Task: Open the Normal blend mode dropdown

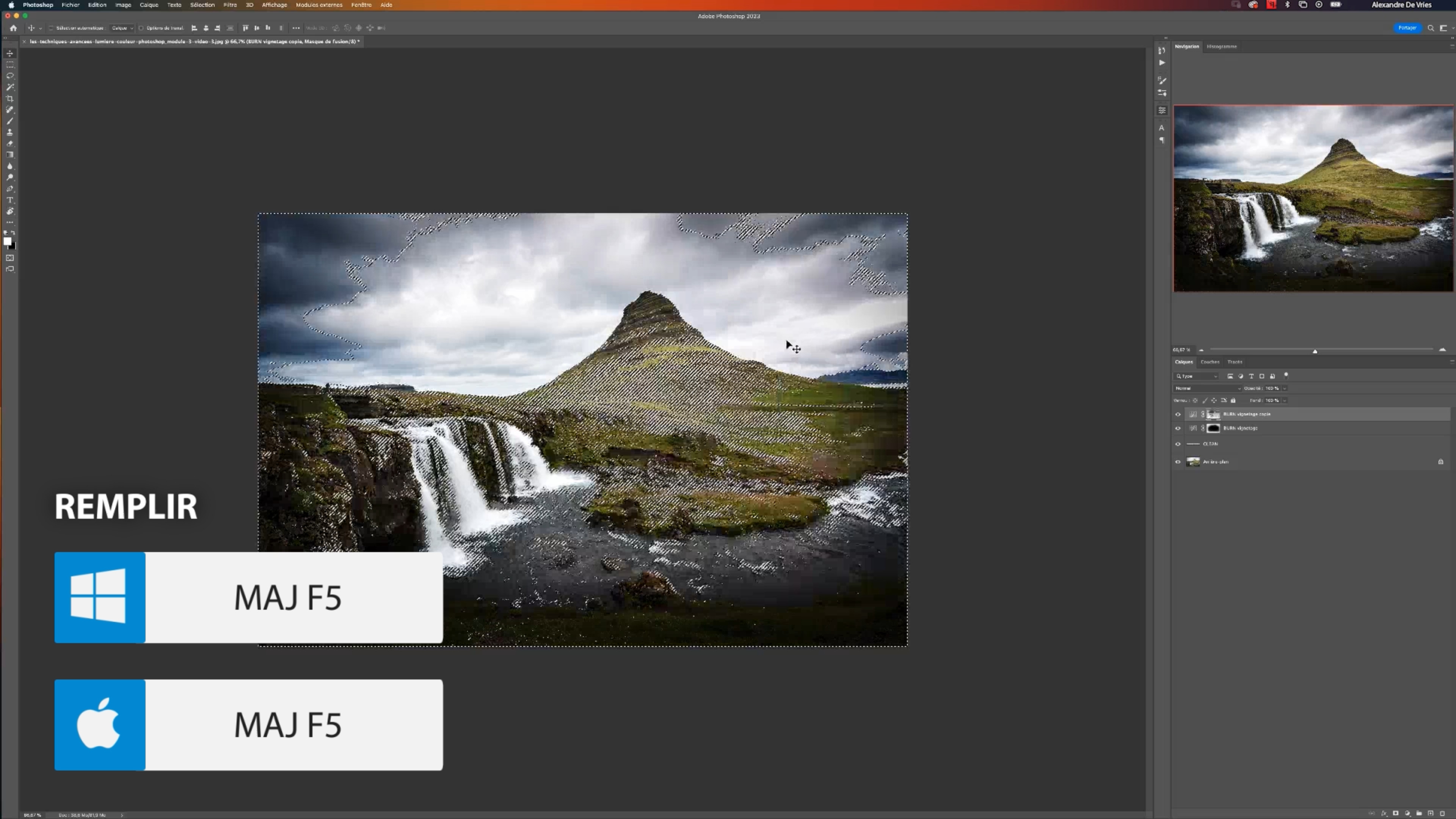Action: tap(1207, 388)
